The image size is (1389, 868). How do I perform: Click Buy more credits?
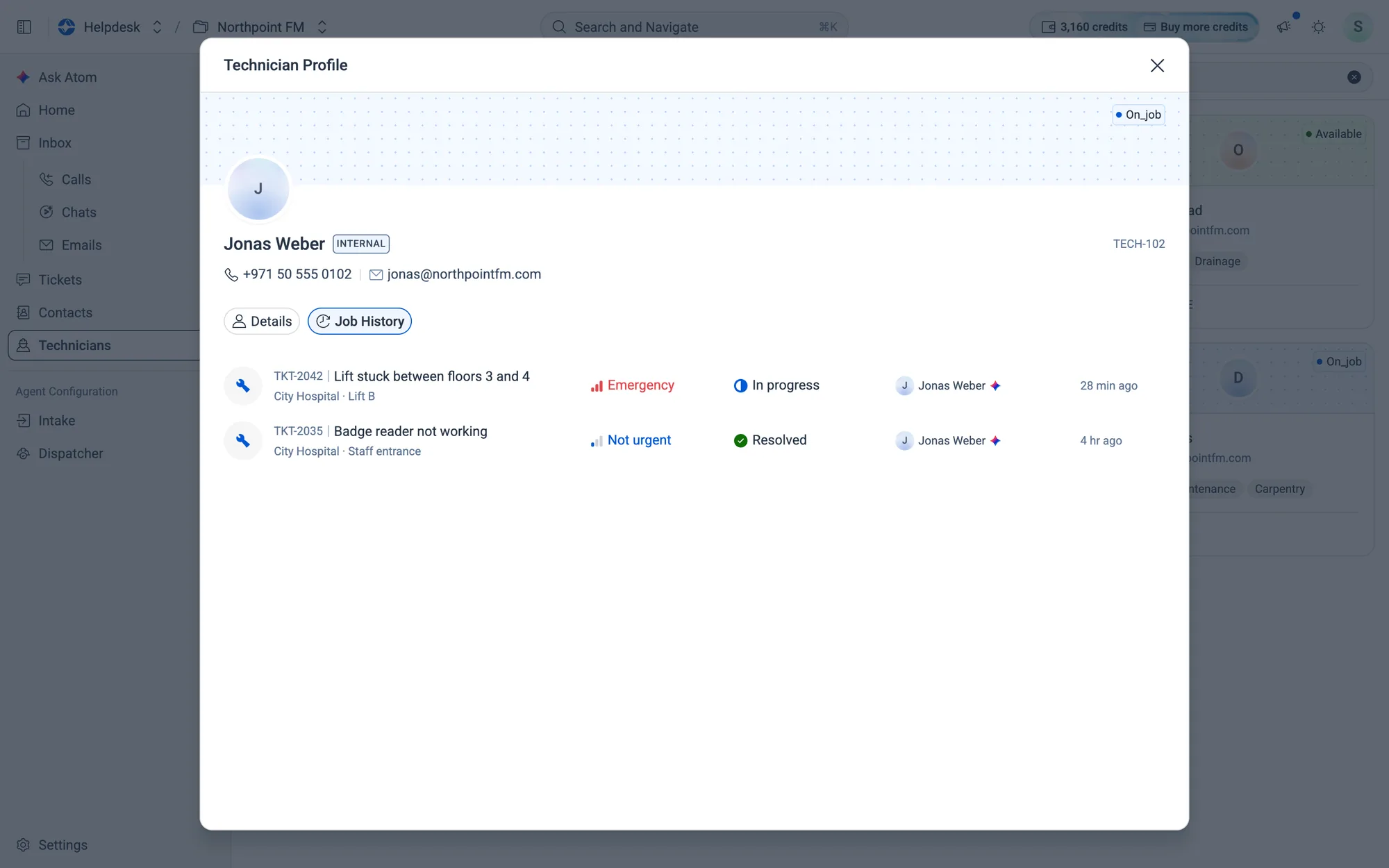[1196, 27]
